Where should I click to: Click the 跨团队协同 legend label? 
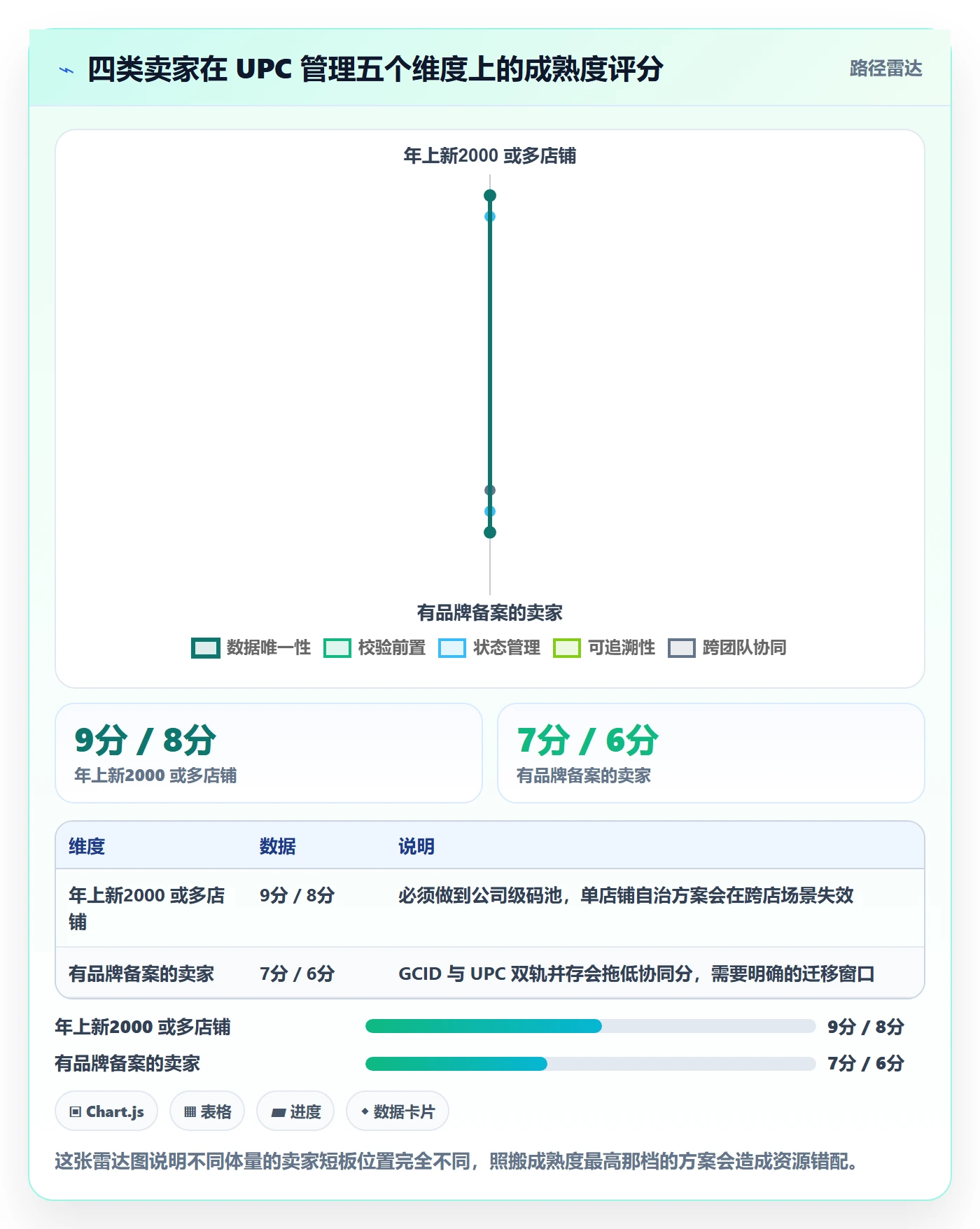[x=745, y=648]
